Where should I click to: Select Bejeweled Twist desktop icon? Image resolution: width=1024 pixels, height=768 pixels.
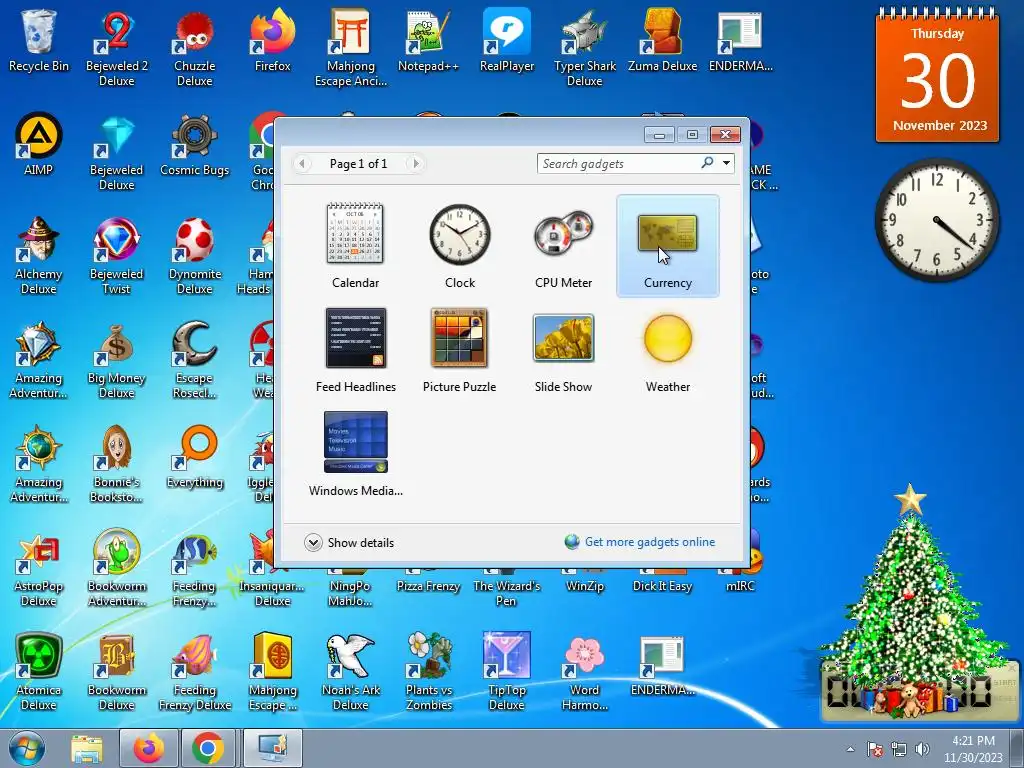click(117, 256)
